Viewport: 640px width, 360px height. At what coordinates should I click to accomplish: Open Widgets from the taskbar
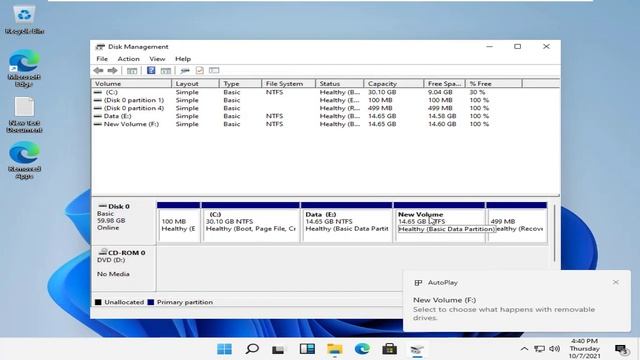[307, 349]
